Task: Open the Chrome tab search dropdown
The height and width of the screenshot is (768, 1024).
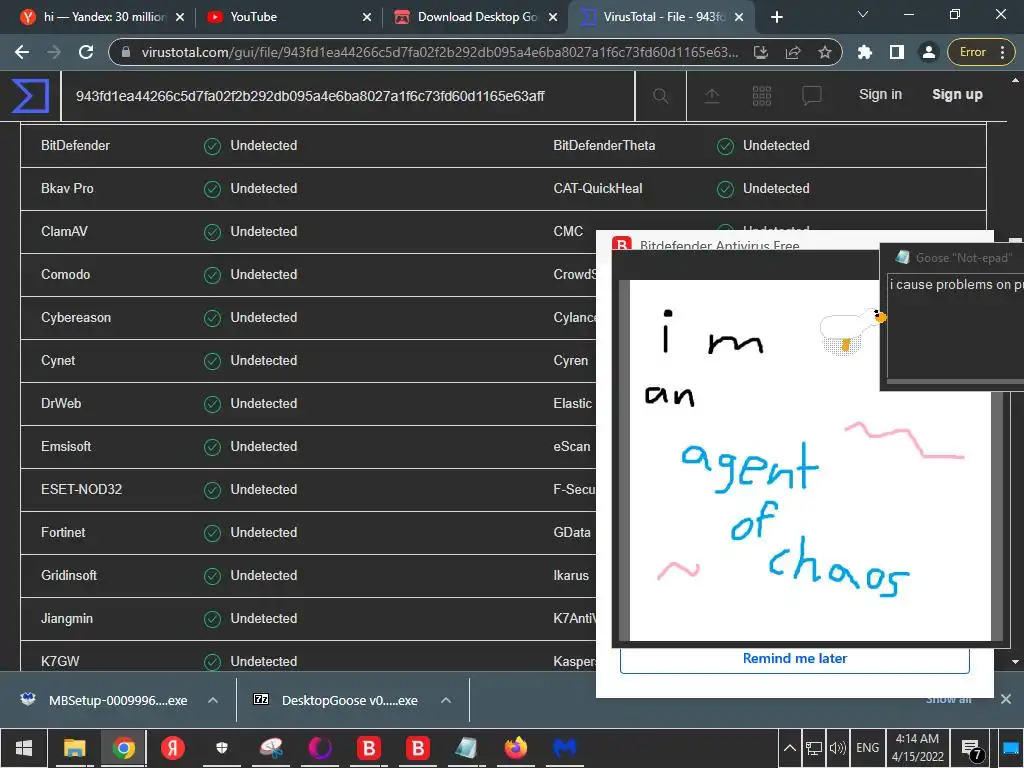Action: pos(863,14)
